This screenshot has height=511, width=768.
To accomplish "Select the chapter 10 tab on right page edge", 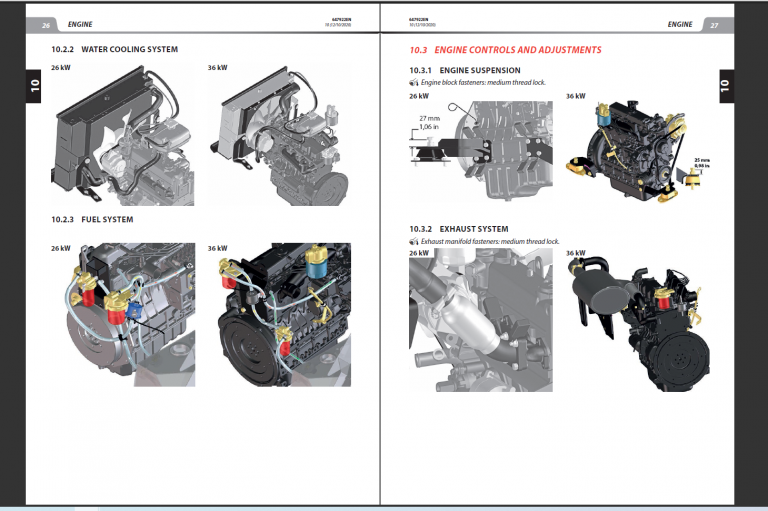I will pyautogui.click(x=726, y=86).
